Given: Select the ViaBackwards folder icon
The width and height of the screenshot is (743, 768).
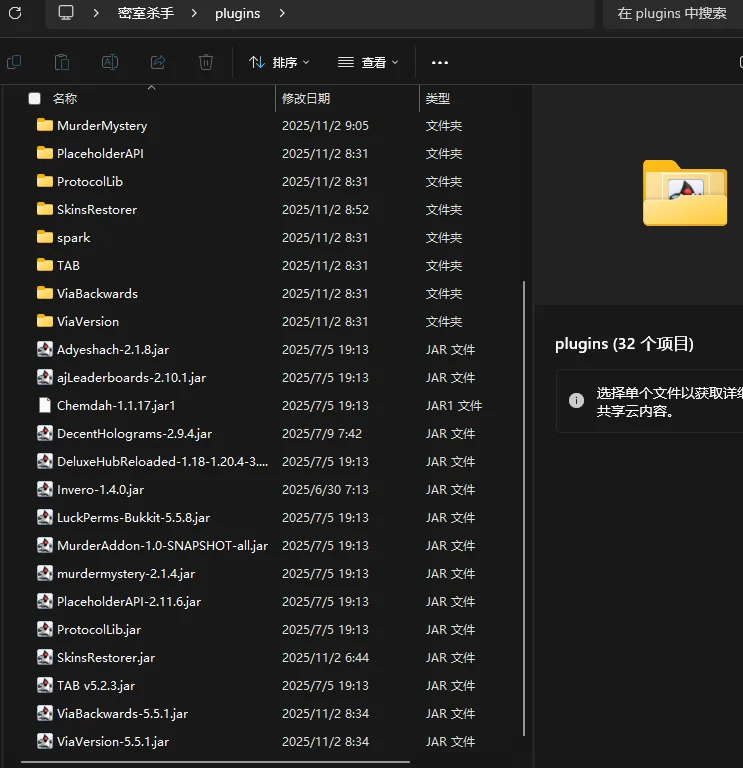Looking at the screenshot, I should point(45,293).
